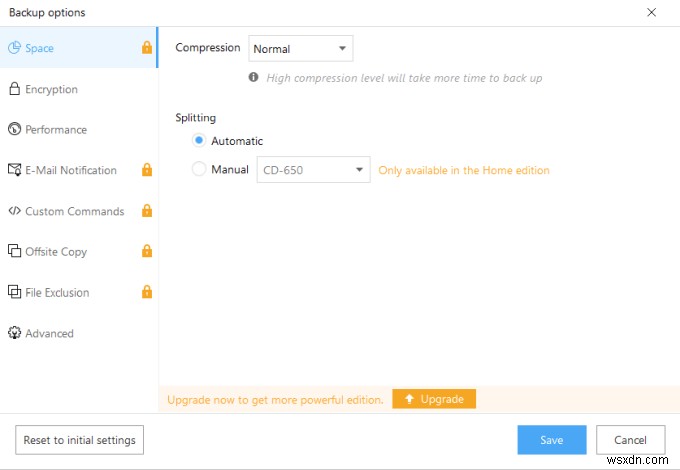This screenshot has height=470, width=680.
Task: Click the File Exclusion icon
Action: tap(15, 292)
